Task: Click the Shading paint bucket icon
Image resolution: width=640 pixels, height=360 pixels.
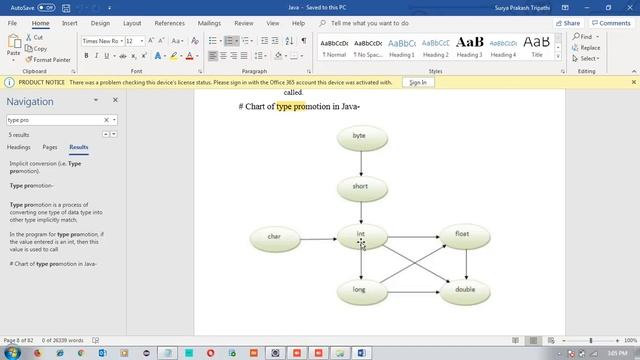Action: pyautogui.click(x=278, y=56)
